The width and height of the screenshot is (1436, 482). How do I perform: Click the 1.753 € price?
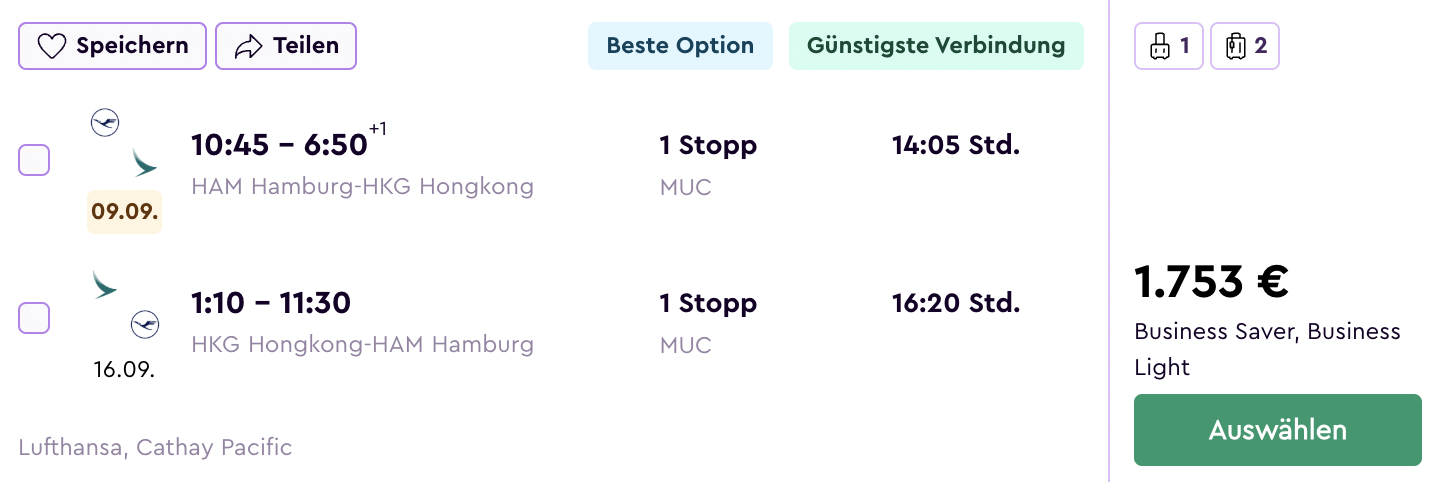(x=1211, y=282)
